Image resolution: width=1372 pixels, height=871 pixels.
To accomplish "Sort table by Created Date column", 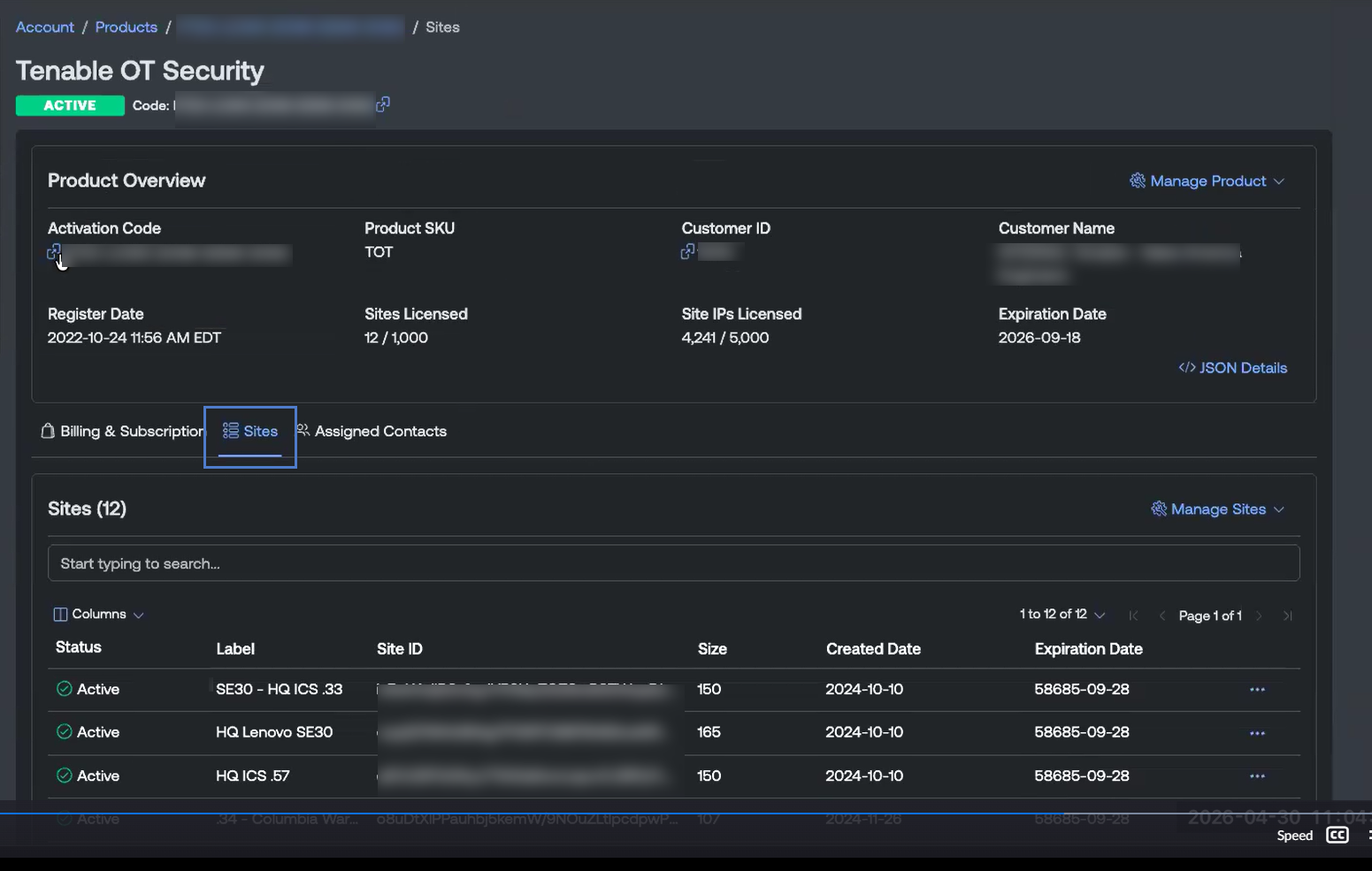I will [873, 649].
